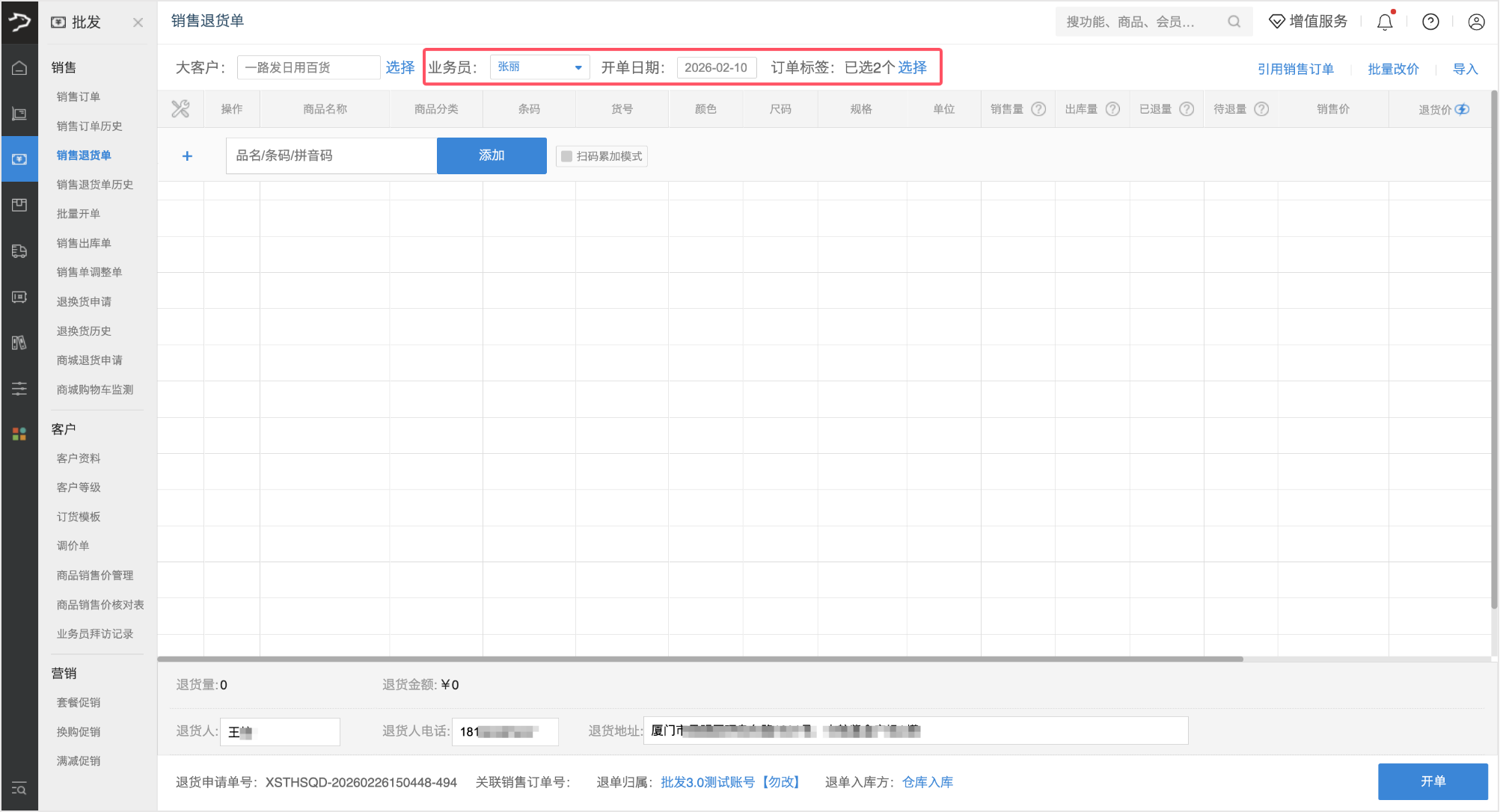Toggle the 退货价 visibility eye icon
Screen dimensions: 1500x812
pyautogui.click(x=1463, y=109)
